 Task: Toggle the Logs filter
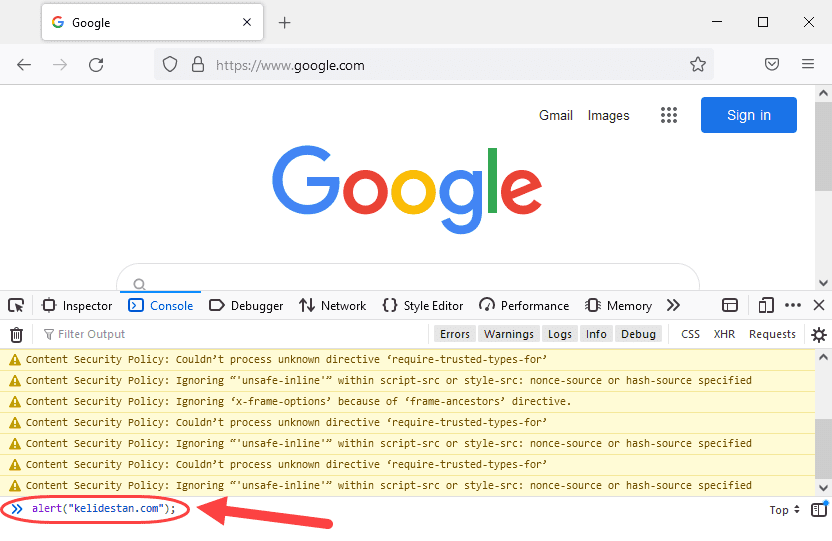click(559, 334)
